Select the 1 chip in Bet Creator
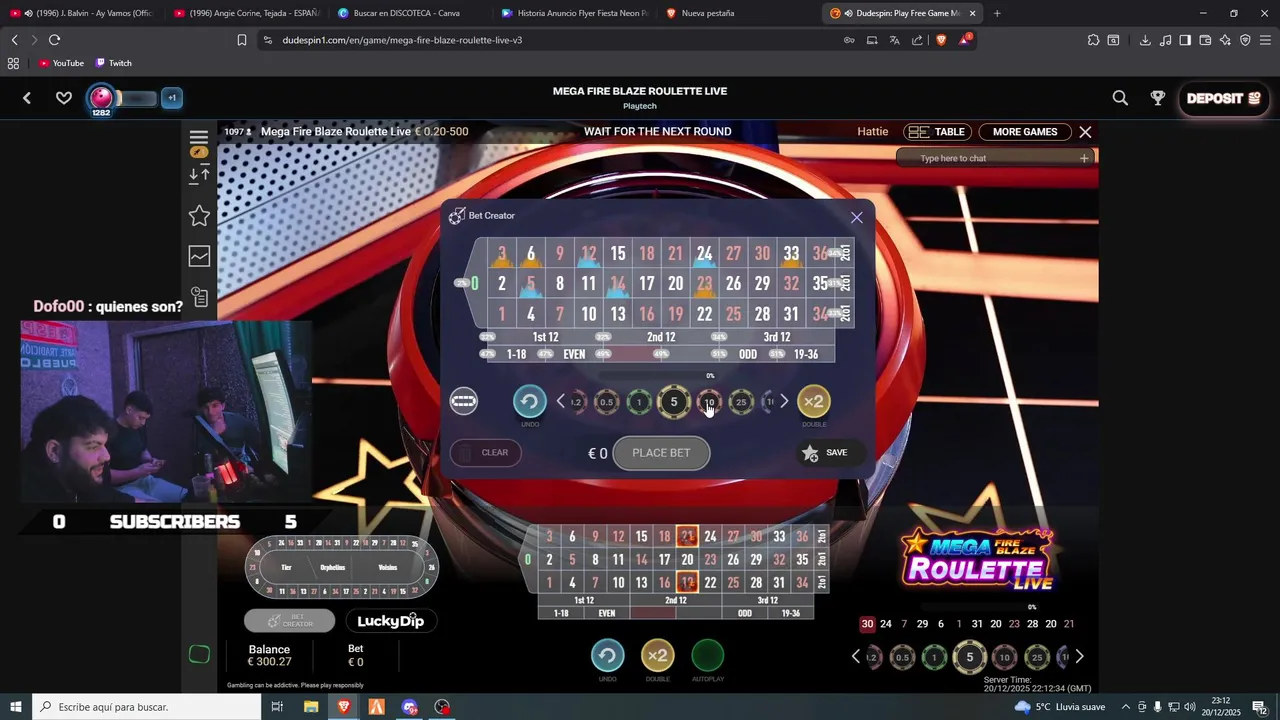Viewport: 1280px width, 720px height. (x=639, y=402)
